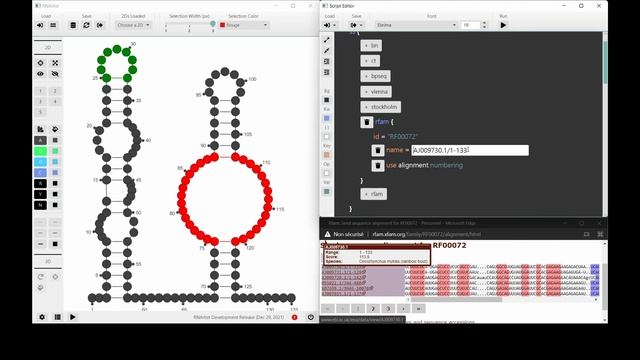Image resolution: width=640 pixels, height=360 pixels.
Task: Click the dark square swatch beside the A button
Action: 55,140
